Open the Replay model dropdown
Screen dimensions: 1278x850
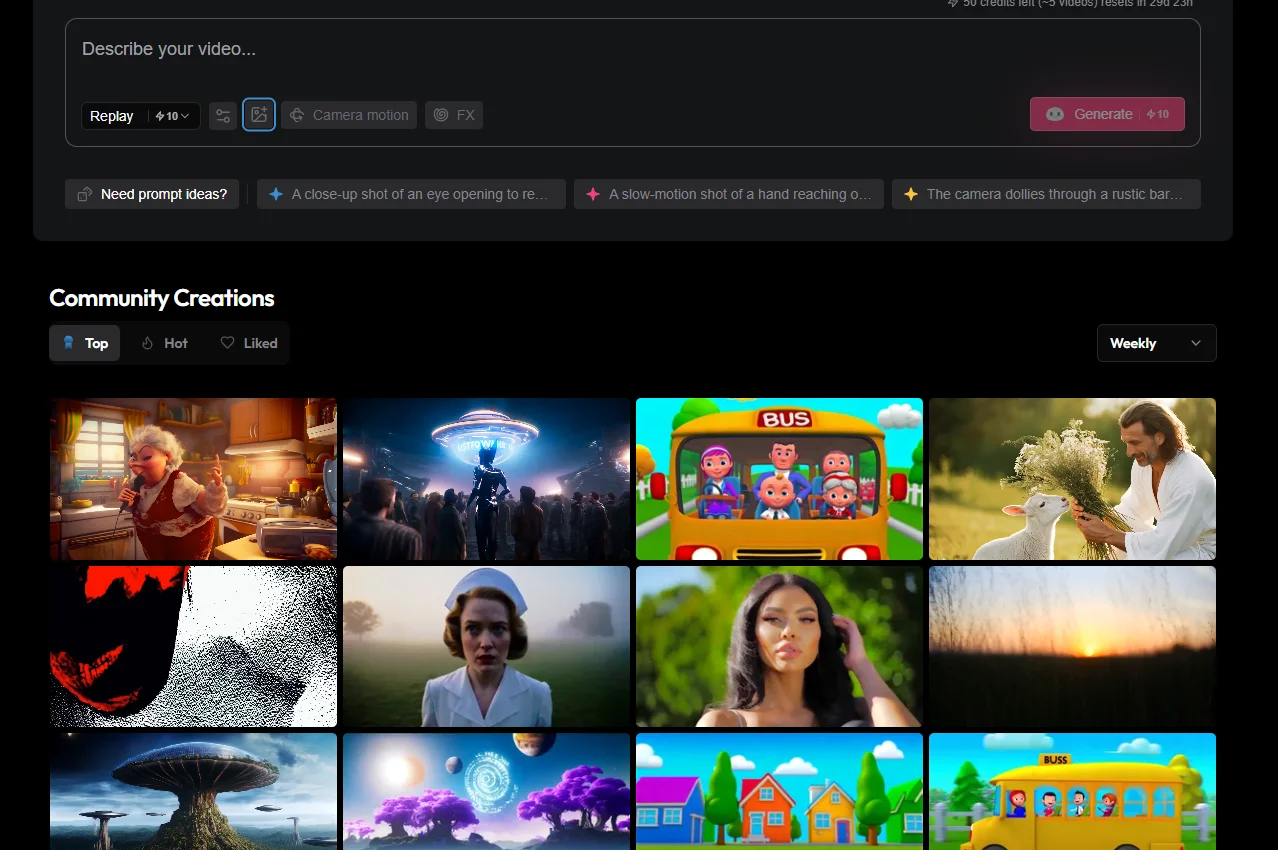click(x=141, y=116)
